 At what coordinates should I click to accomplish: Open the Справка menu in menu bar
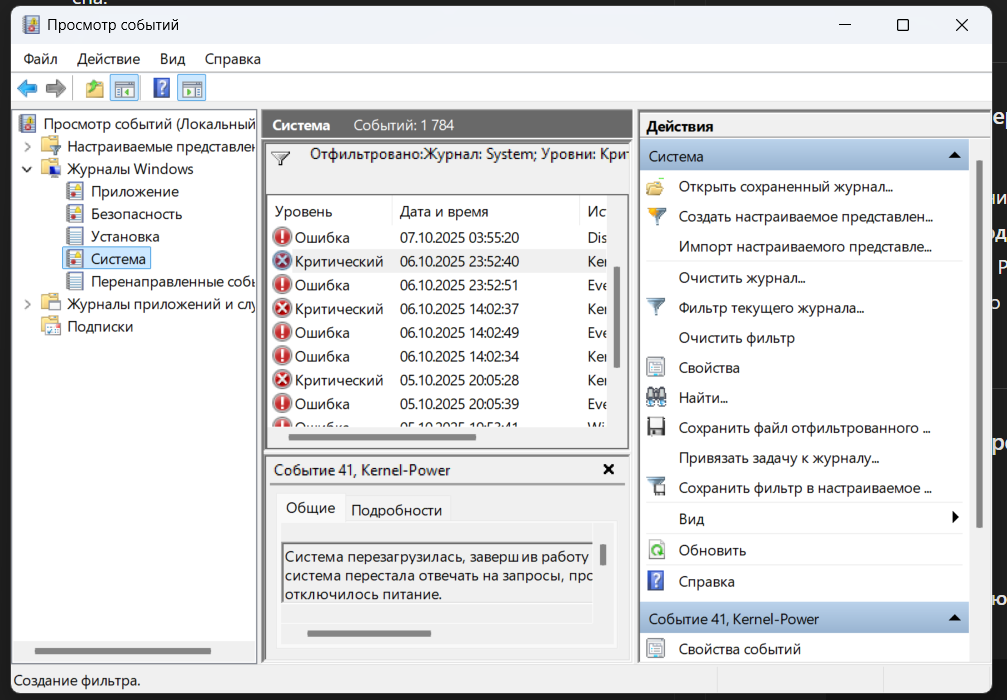point(232,59)
